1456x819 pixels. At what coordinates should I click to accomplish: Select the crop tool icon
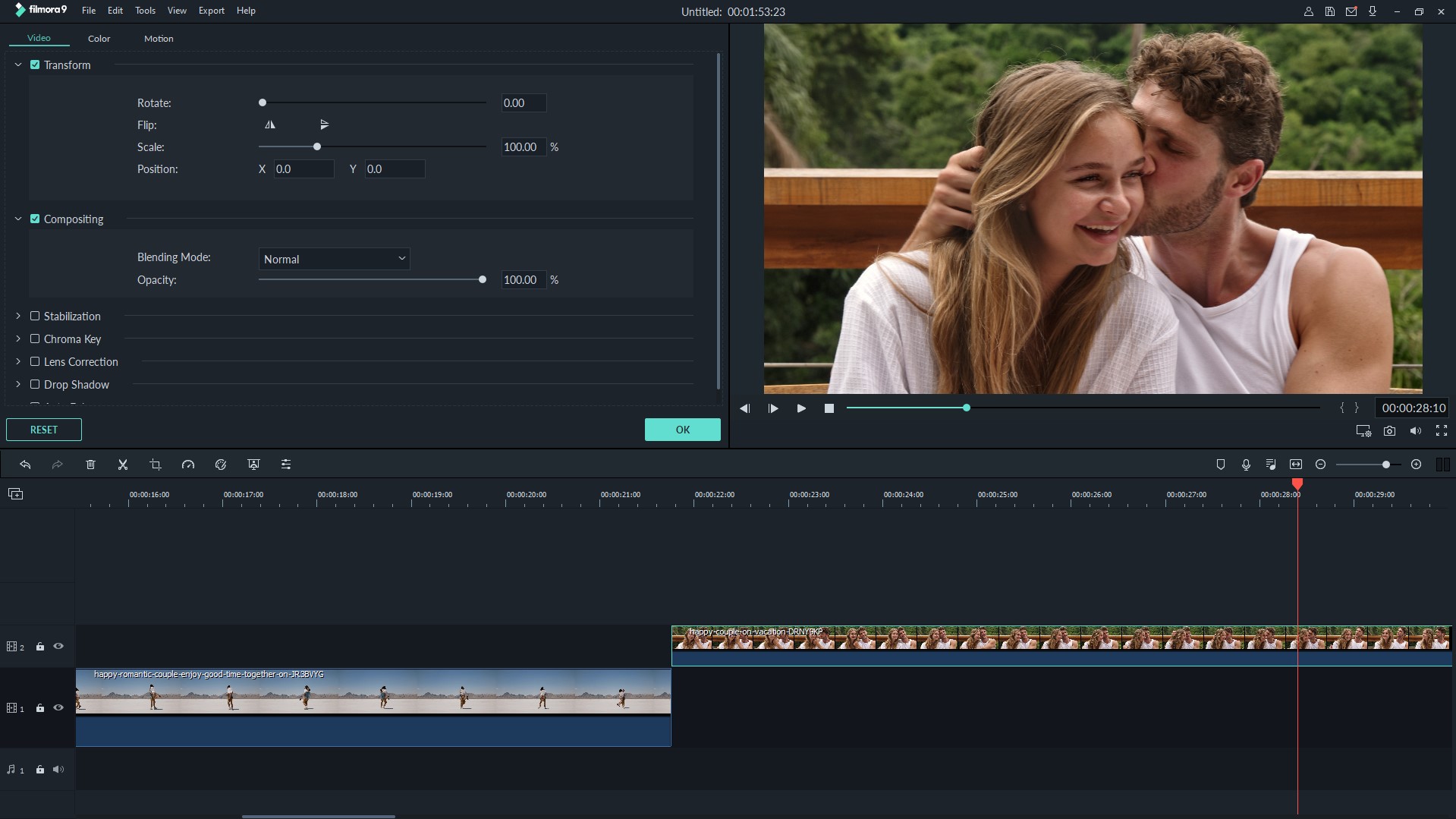click(x=156, y=465)
